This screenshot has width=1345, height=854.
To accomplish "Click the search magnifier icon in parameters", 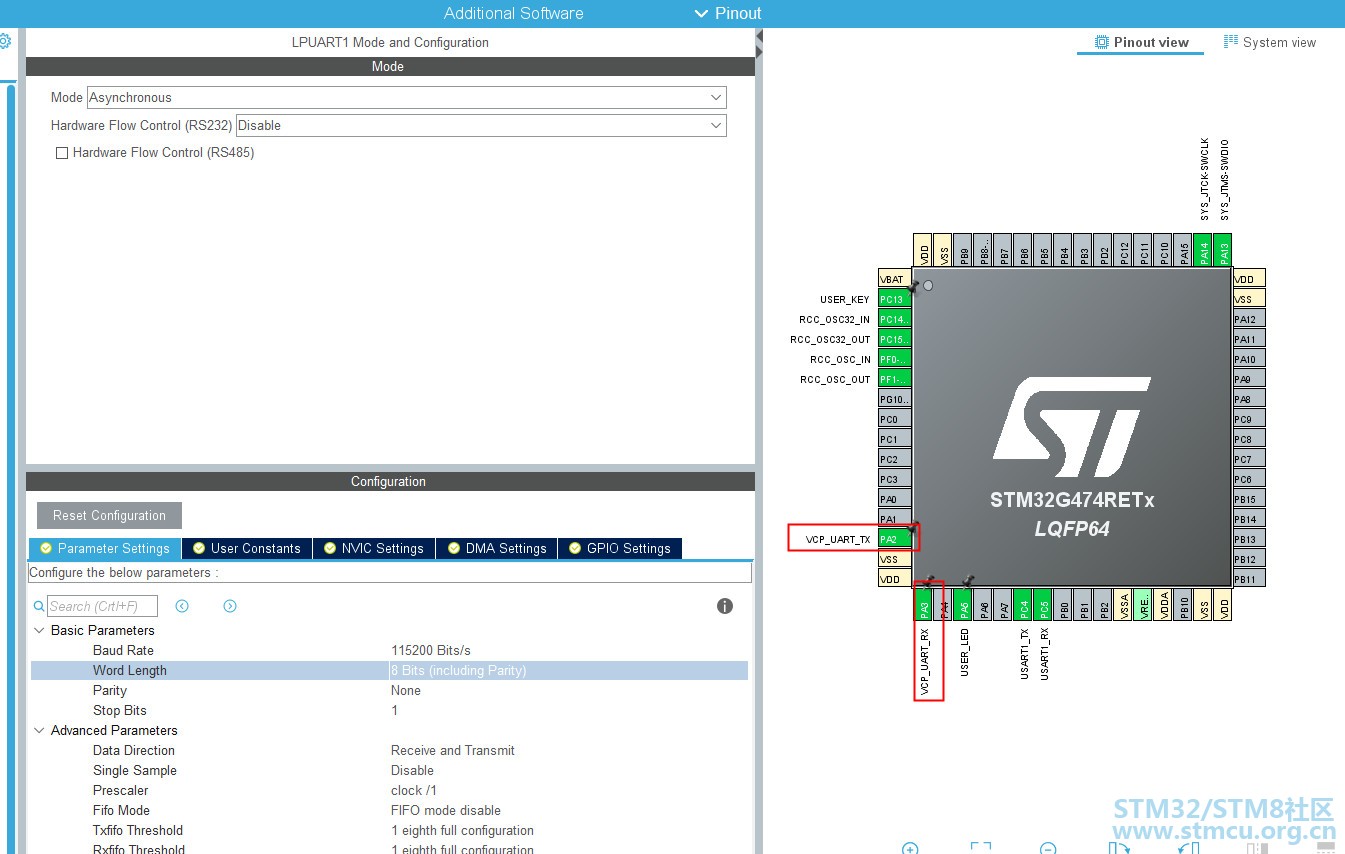I will pyautogui.click(x=39, y=606).
